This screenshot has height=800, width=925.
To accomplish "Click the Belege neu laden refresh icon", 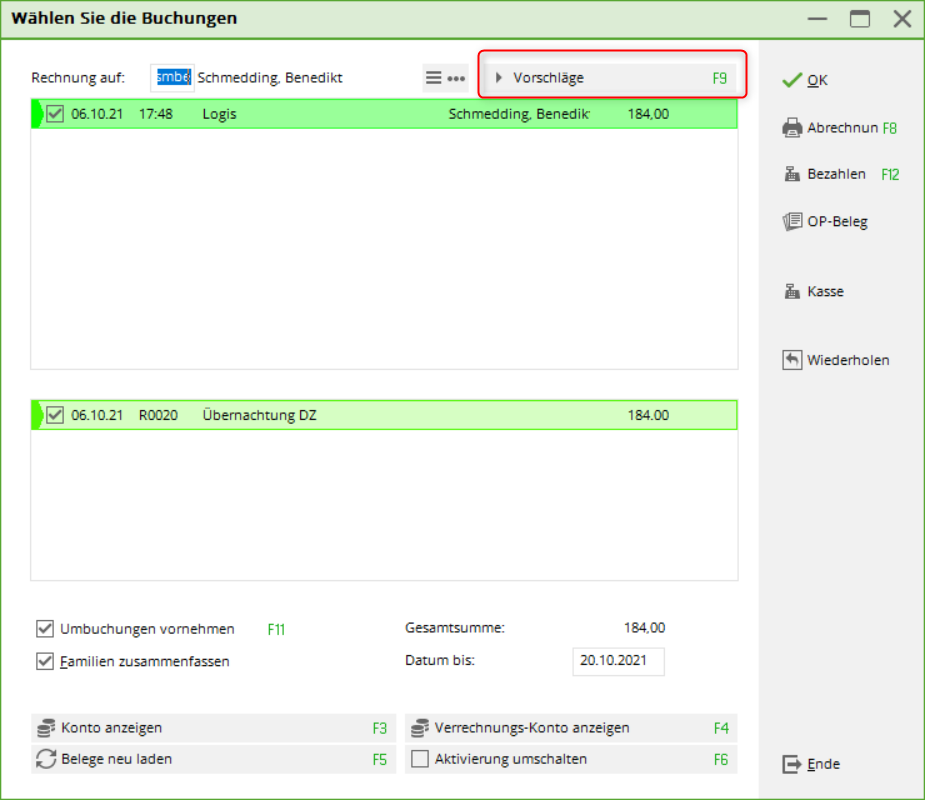I will click(x=45, y=759).
